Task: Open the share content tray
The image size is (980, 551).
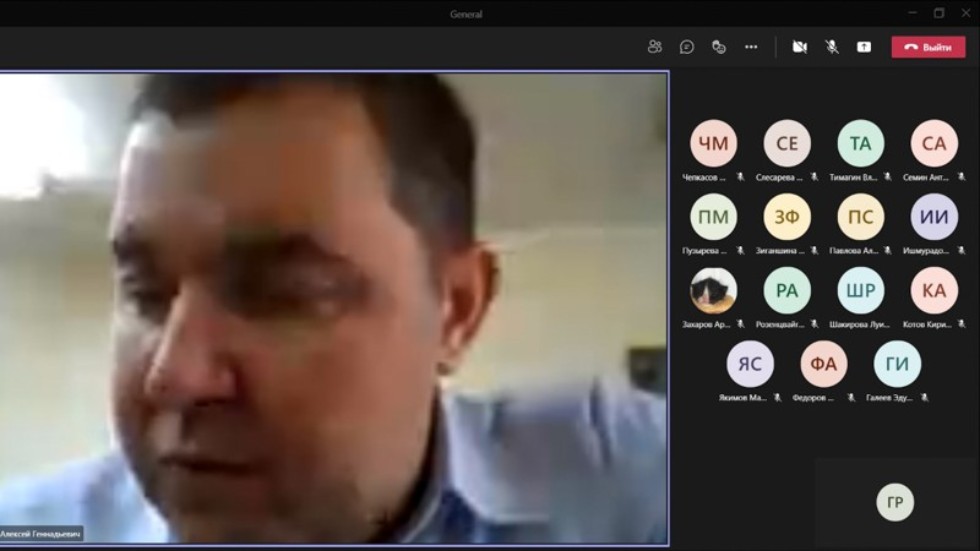Action: 864,47
